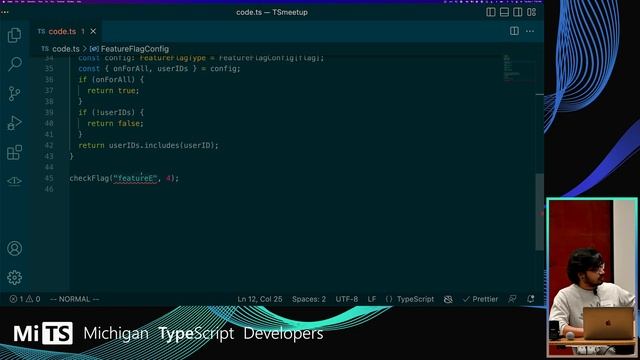640x360 pixels.
Task: Click 'return userIDs.includes(userID);' line
Action: tap(148, 145)
